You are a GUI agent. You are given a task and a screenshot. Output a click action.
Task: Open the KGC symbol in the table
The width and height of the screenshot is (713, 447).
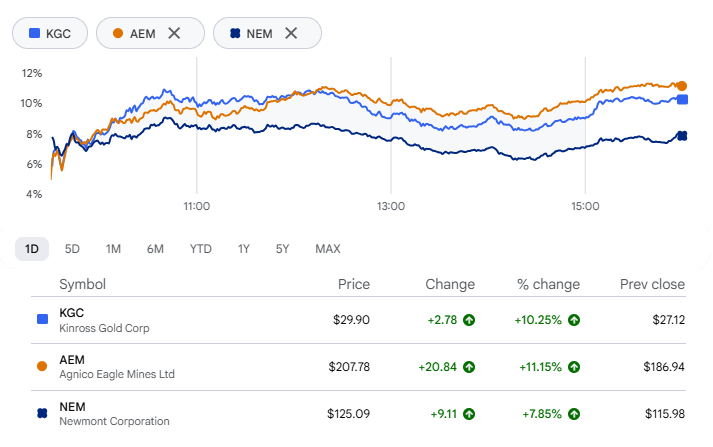click(71, 313)
